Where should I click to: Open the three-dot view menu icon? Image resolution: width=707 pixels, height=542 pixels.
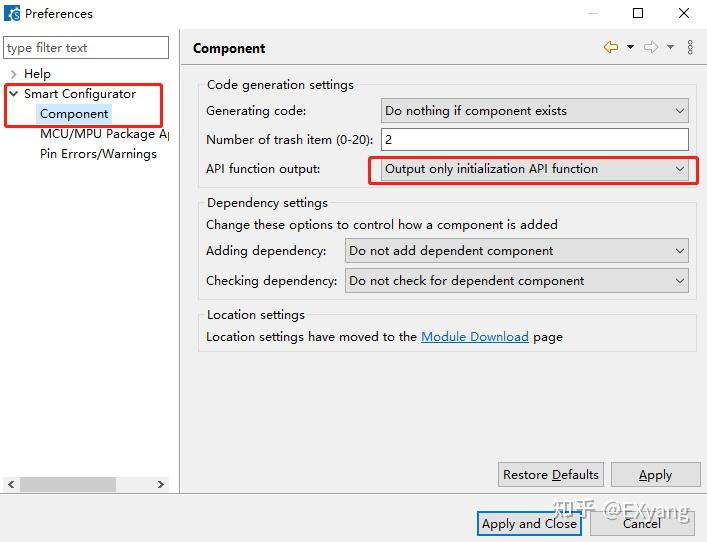click(x=689, y=48)
